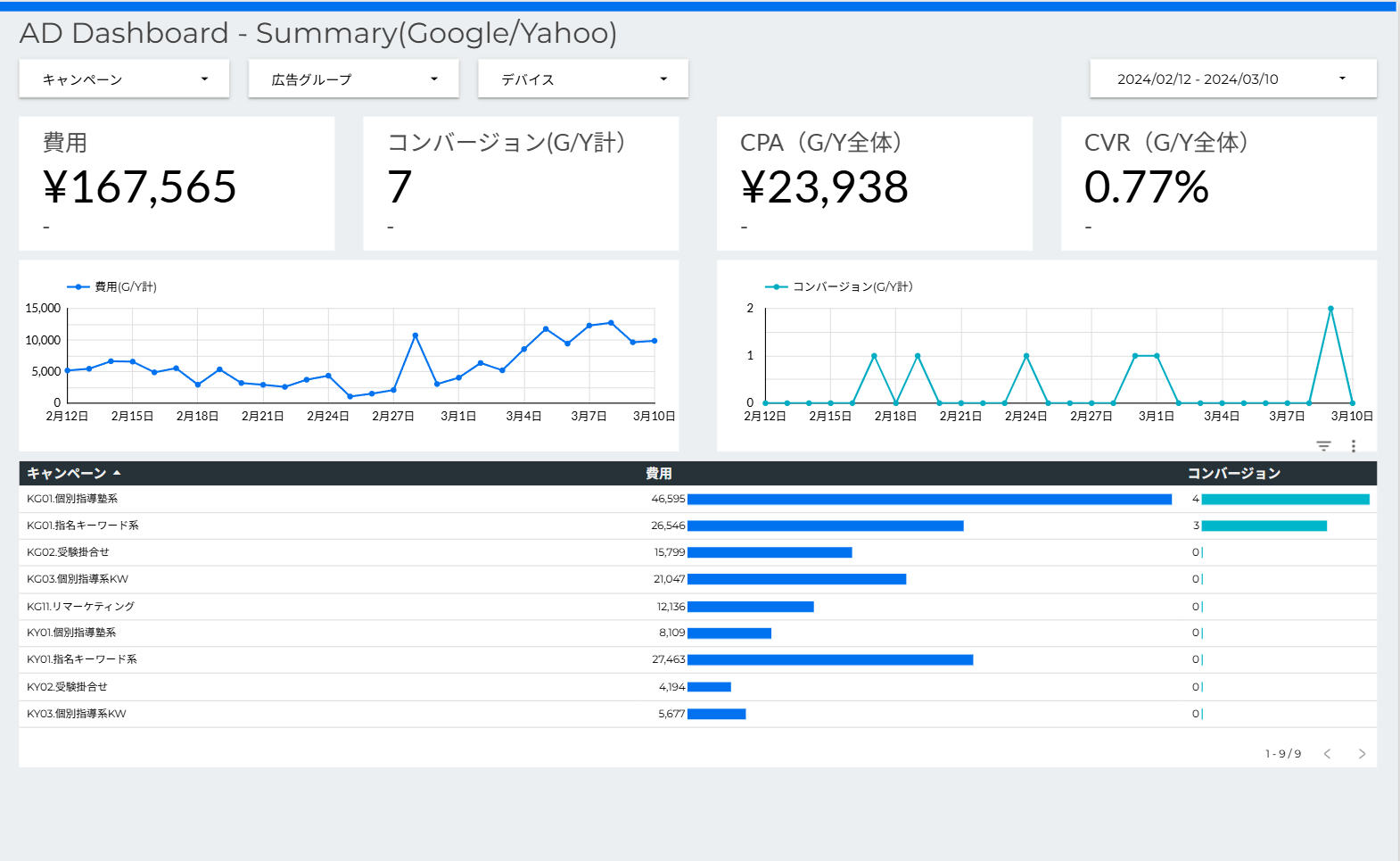
Task: Open the デバイス filter dropdown
Action: pyautogui.click(x=582, y=79)
